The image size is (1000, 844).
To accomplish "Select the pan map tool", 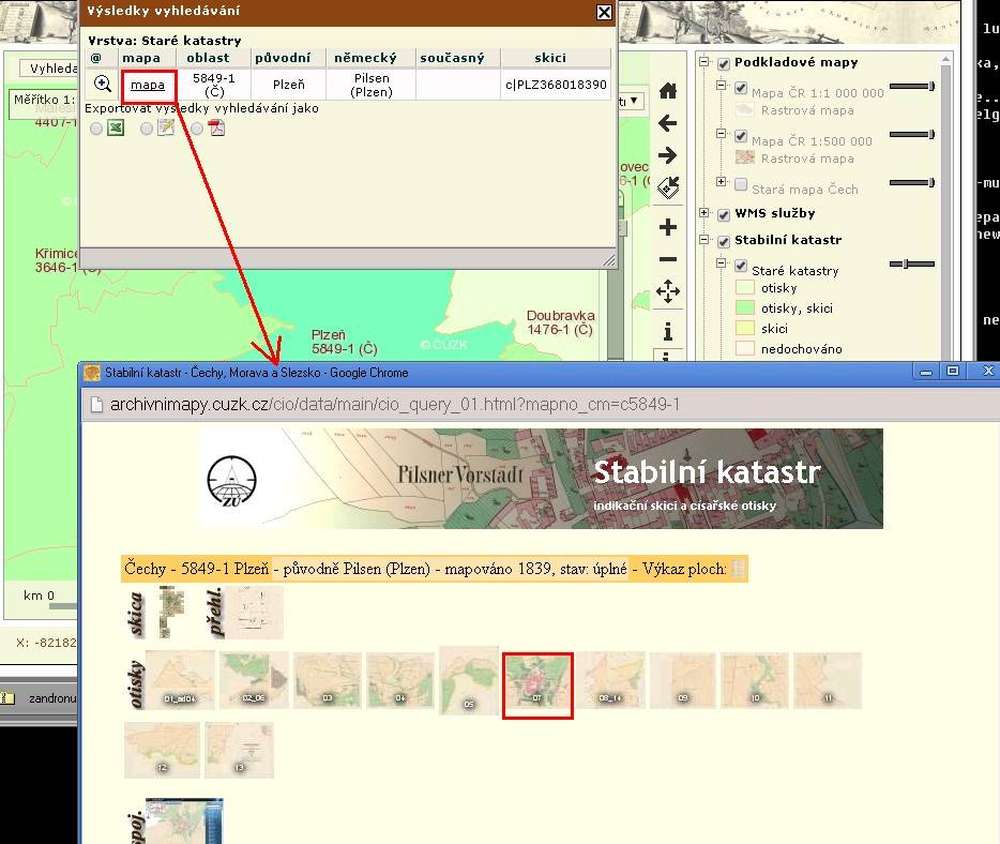I will [668, 292].
